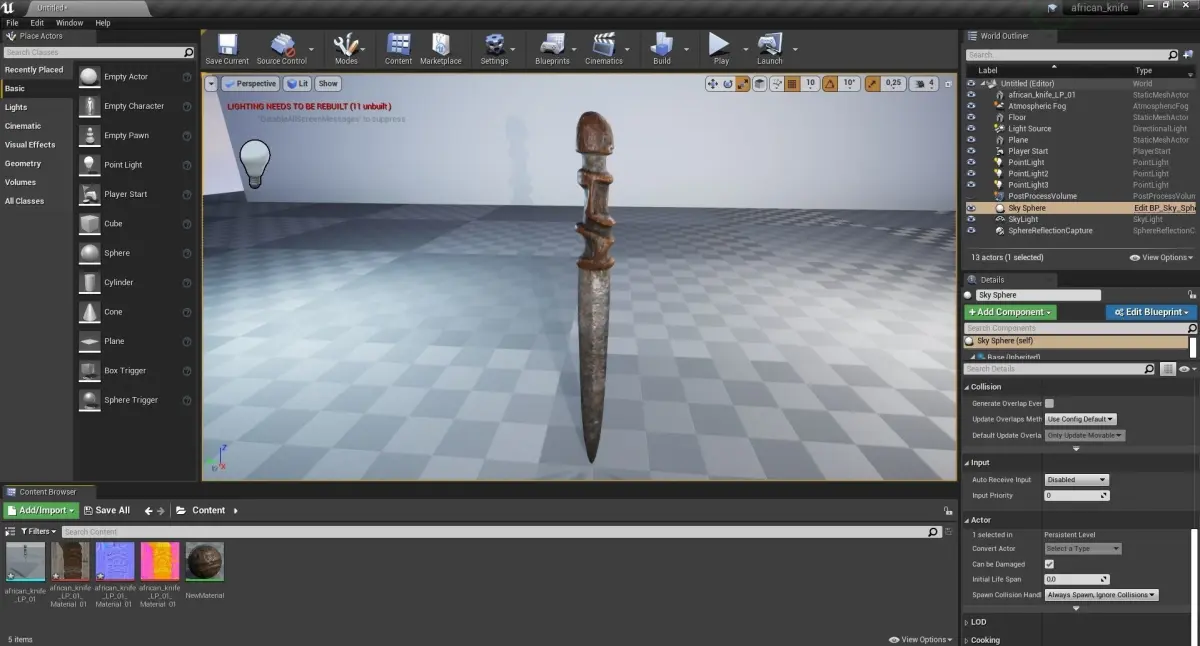Viewport: 1200px width, 646px height.
Task: Open Spawn Collision Handling dropdown
Action: (x=1101, y=595)
